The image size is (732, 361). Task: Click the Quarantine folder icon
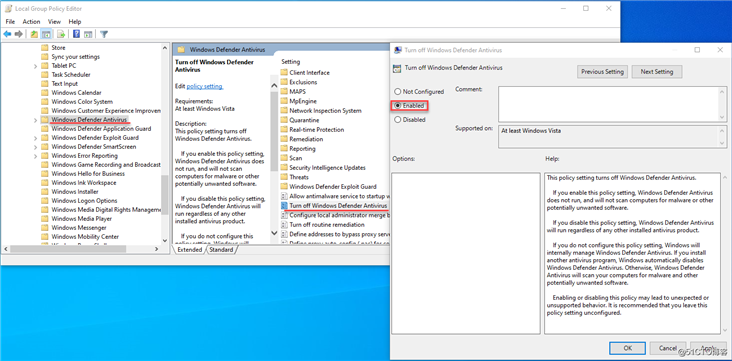[x=284, y=120]
